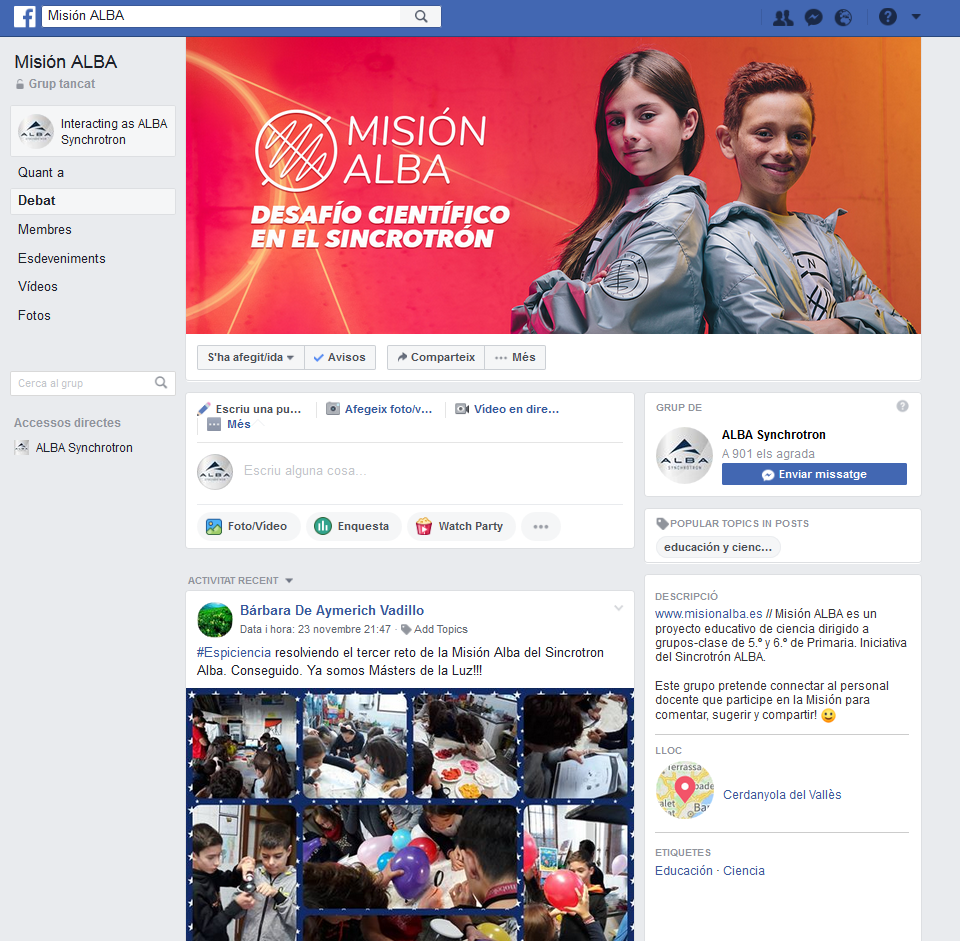The height and width of the screenshot is (941, 960).
Task: Click the pencil icon for writing a post
Action: [x=204, y=409]
